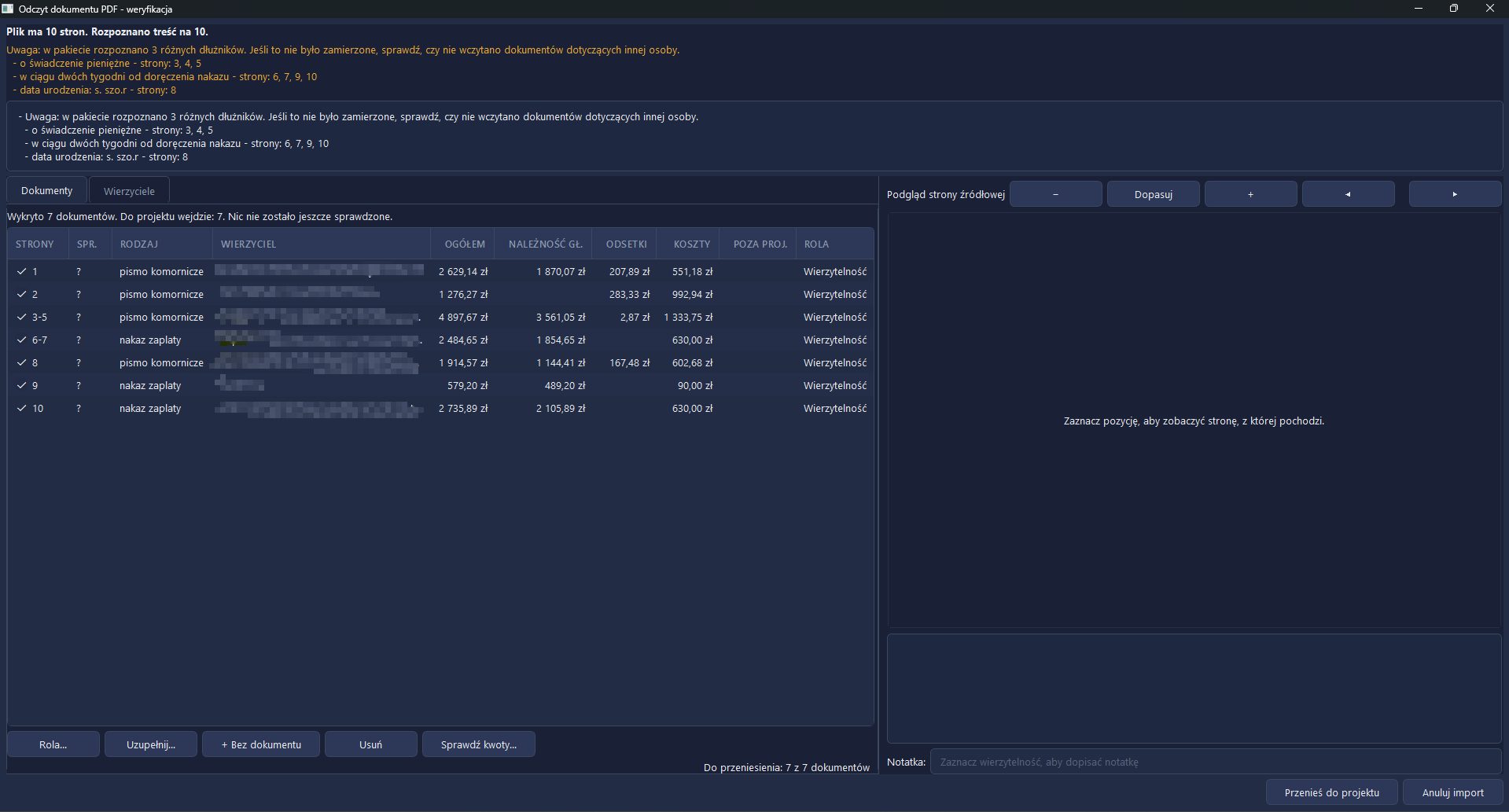
Task: Sort by ODSETKI column header
Action: [x=625, y=244]
